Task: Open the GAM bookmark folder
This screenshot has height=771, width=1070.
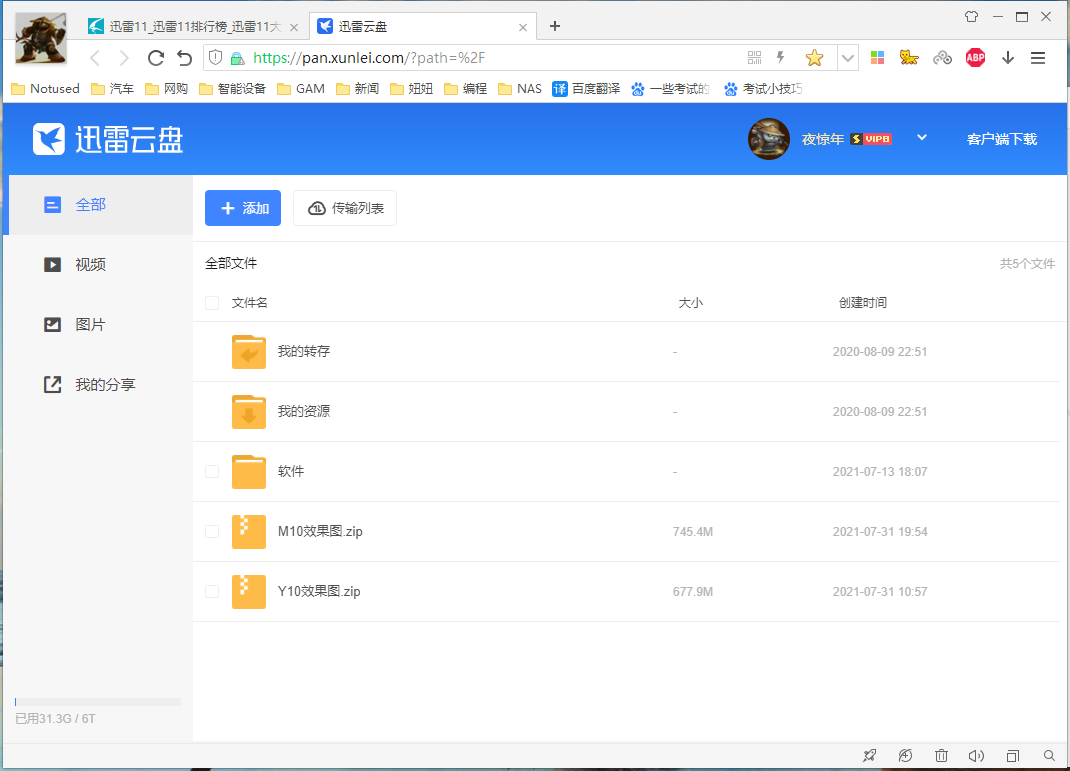Action: (301, 89)
